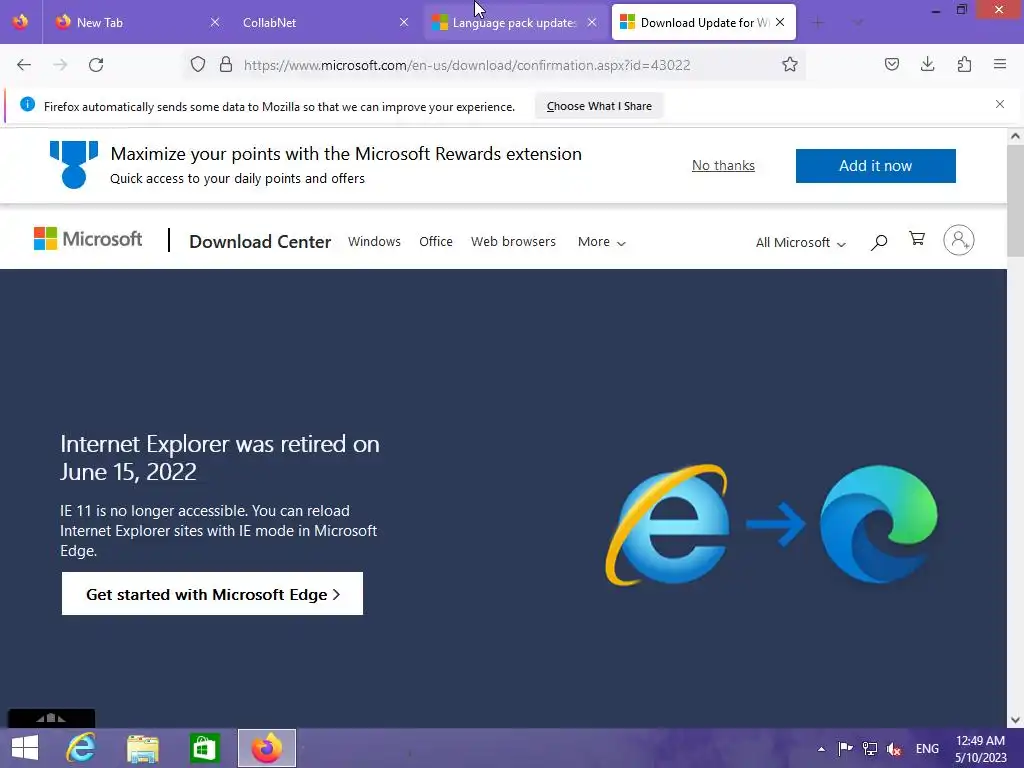This screenshot has height=768, width=1024.
Task: Go back to the previous page
Action: coord(24,65)
